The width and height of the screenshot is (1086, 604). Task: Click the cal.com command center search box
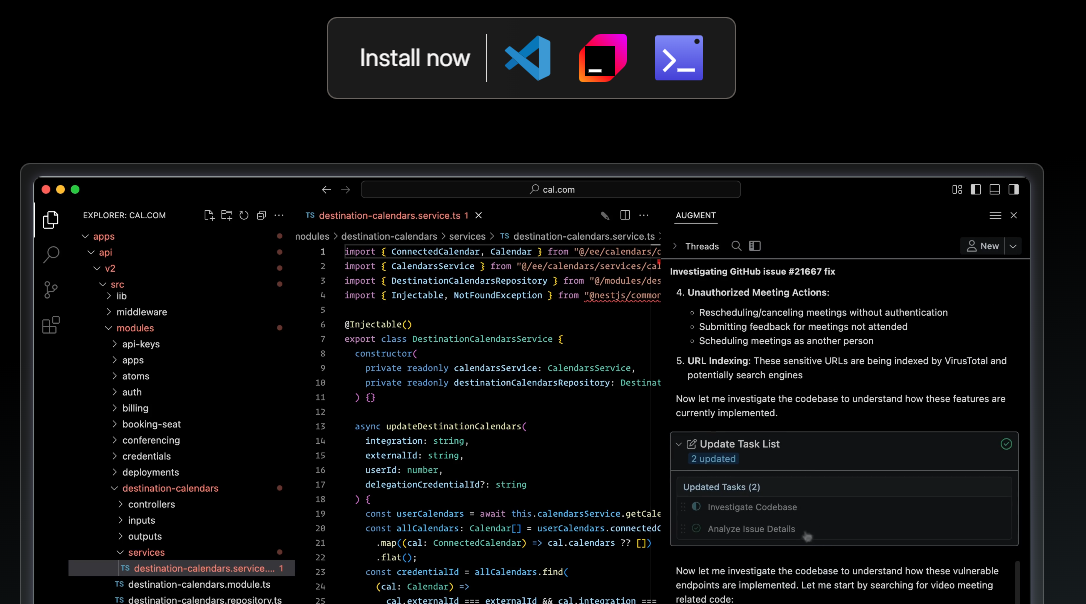click(551, 189)
